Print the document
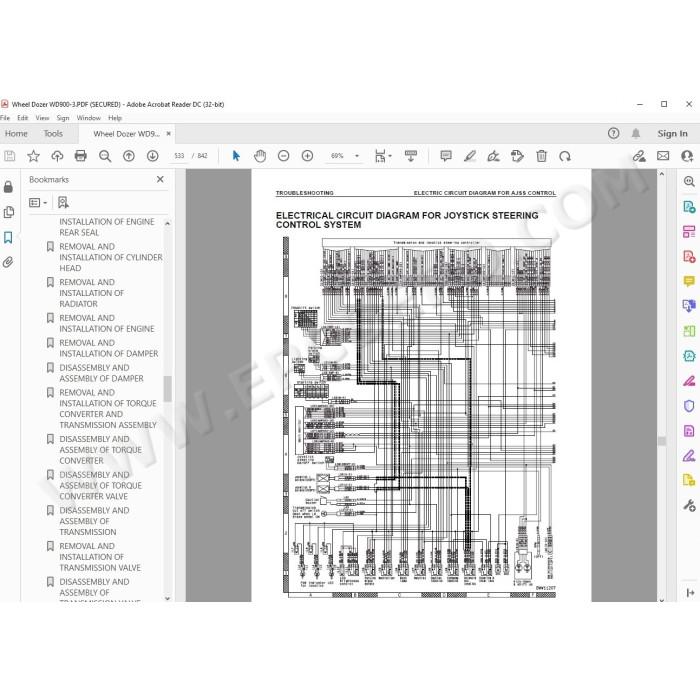 click(x=81, y=156)
